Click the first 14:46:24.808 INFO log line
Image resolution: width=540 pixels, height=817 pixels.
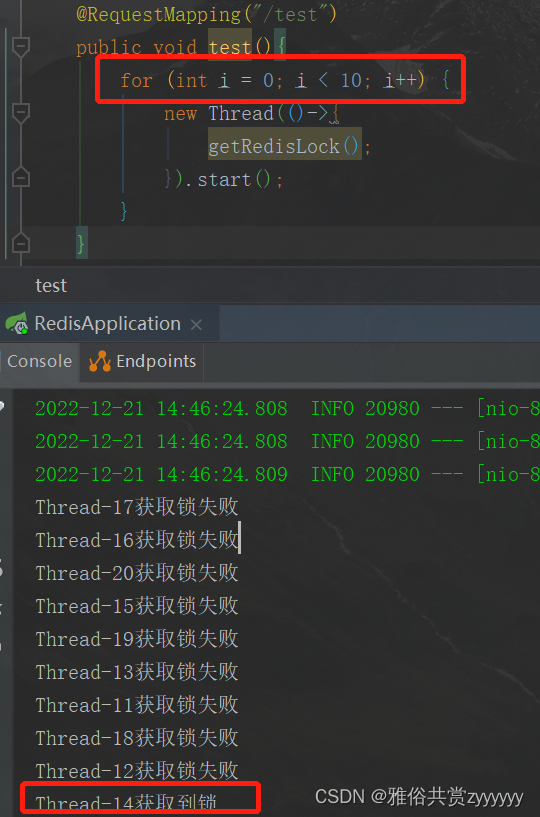tap(287, 408)
